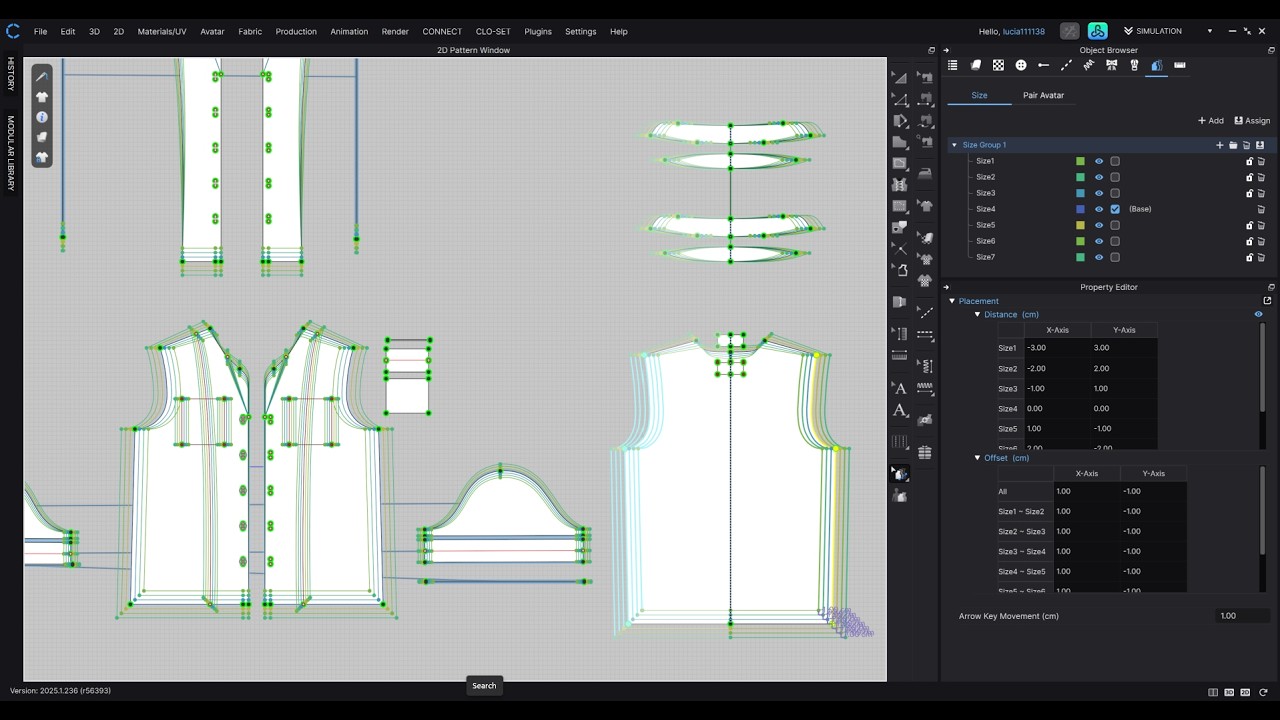
Task: Toggle visibility eye for Size1
Action: pos(1099,161)
